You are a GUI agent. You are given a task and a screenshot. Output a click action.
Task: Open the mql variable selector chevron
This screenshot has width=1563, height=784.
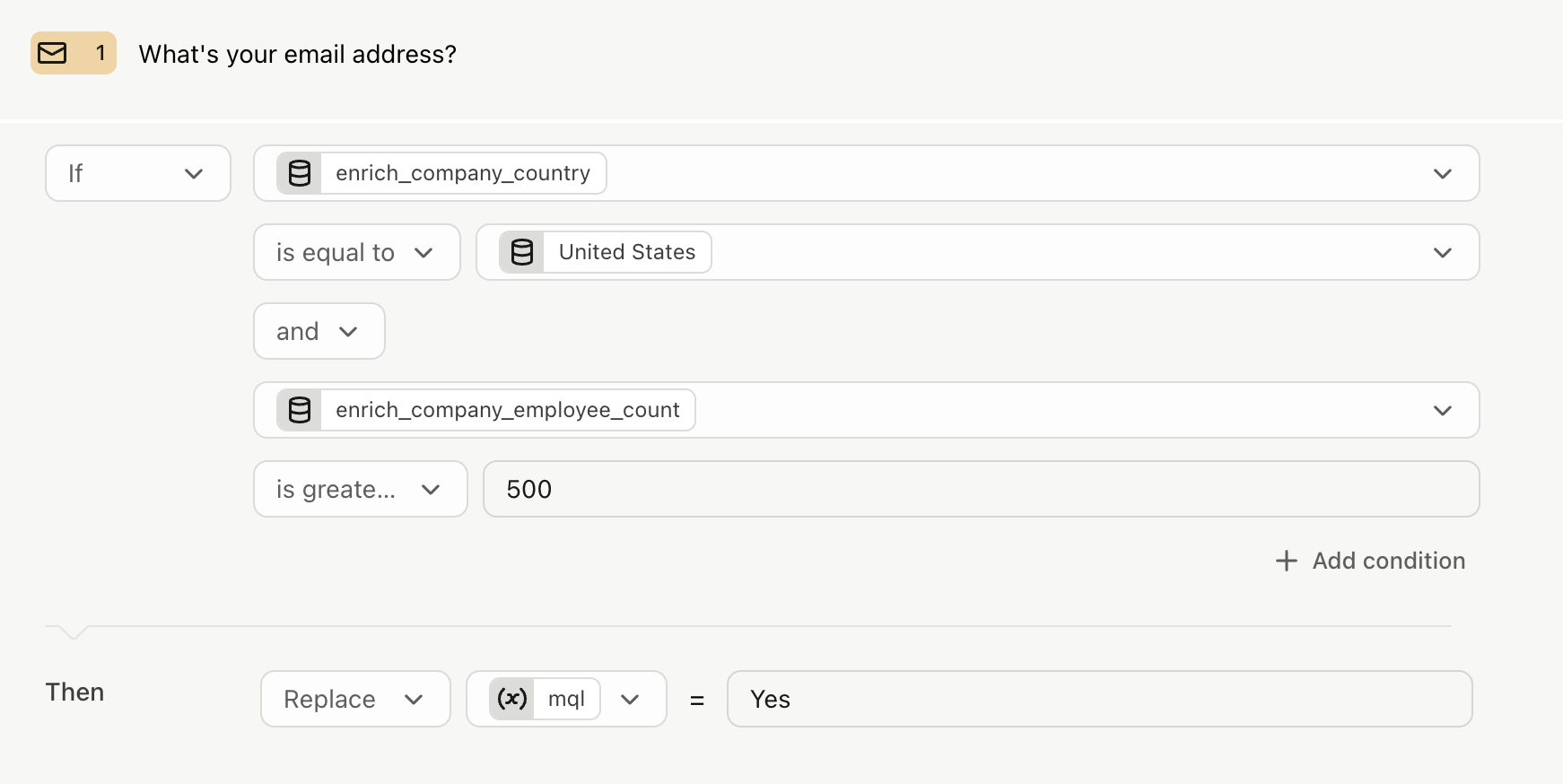click(630, 699)
